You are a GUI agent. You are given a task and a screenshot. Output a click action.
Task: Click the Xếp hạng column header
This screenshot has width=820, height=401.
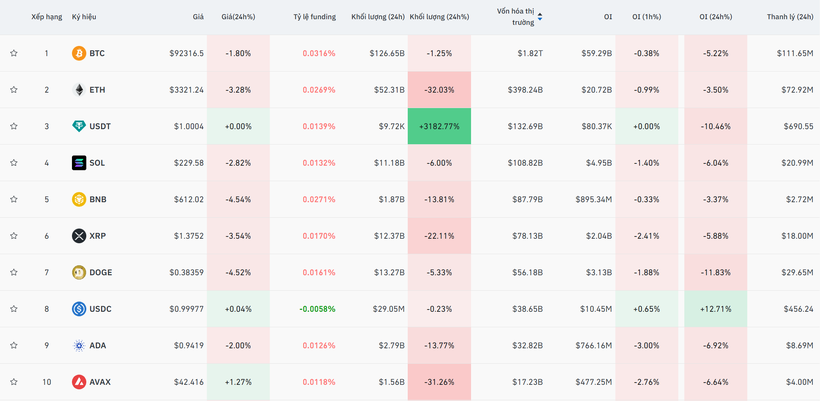tap(46, 17)
